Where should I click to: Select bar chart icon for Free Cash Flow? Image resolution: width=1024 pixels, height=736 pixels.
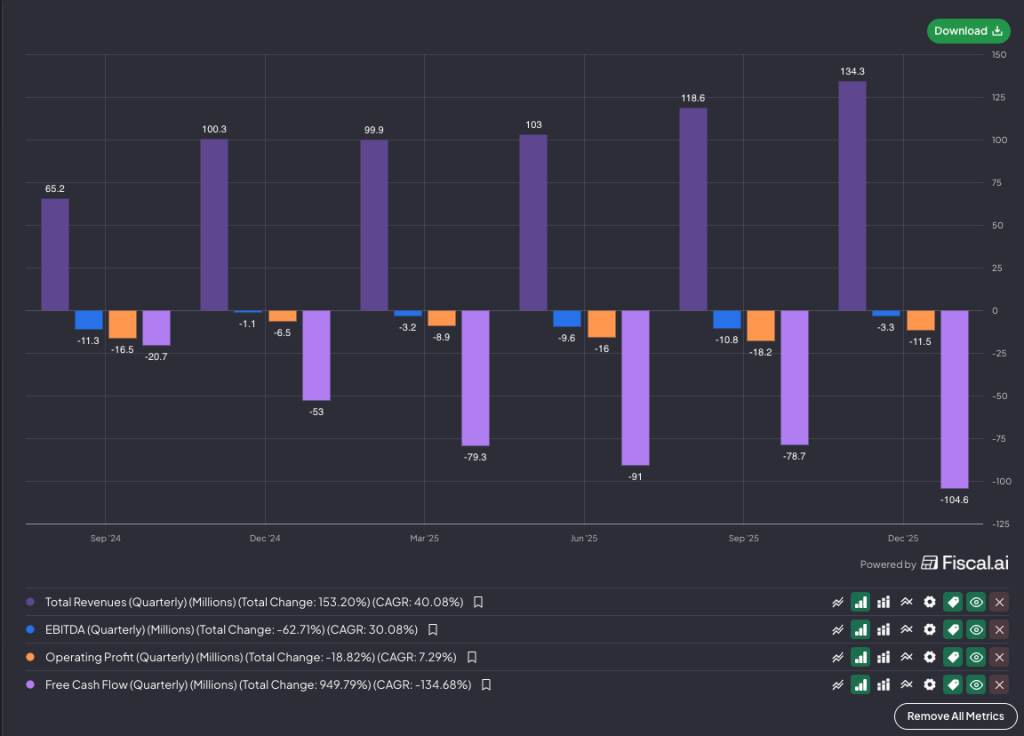[860, 685]
